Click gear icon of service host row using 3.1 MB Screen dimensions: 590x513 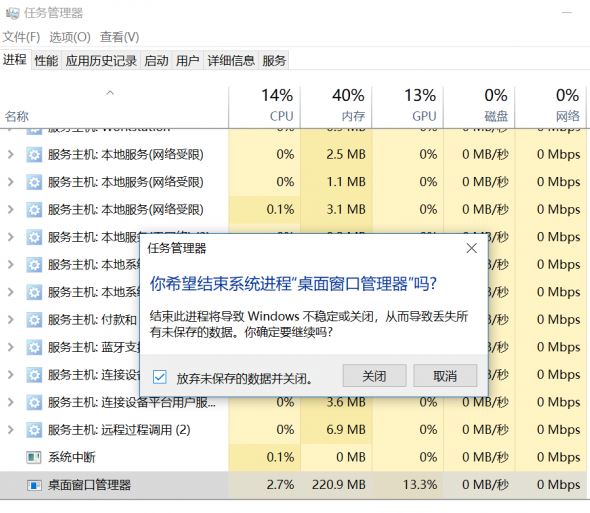tap(34, 210)
